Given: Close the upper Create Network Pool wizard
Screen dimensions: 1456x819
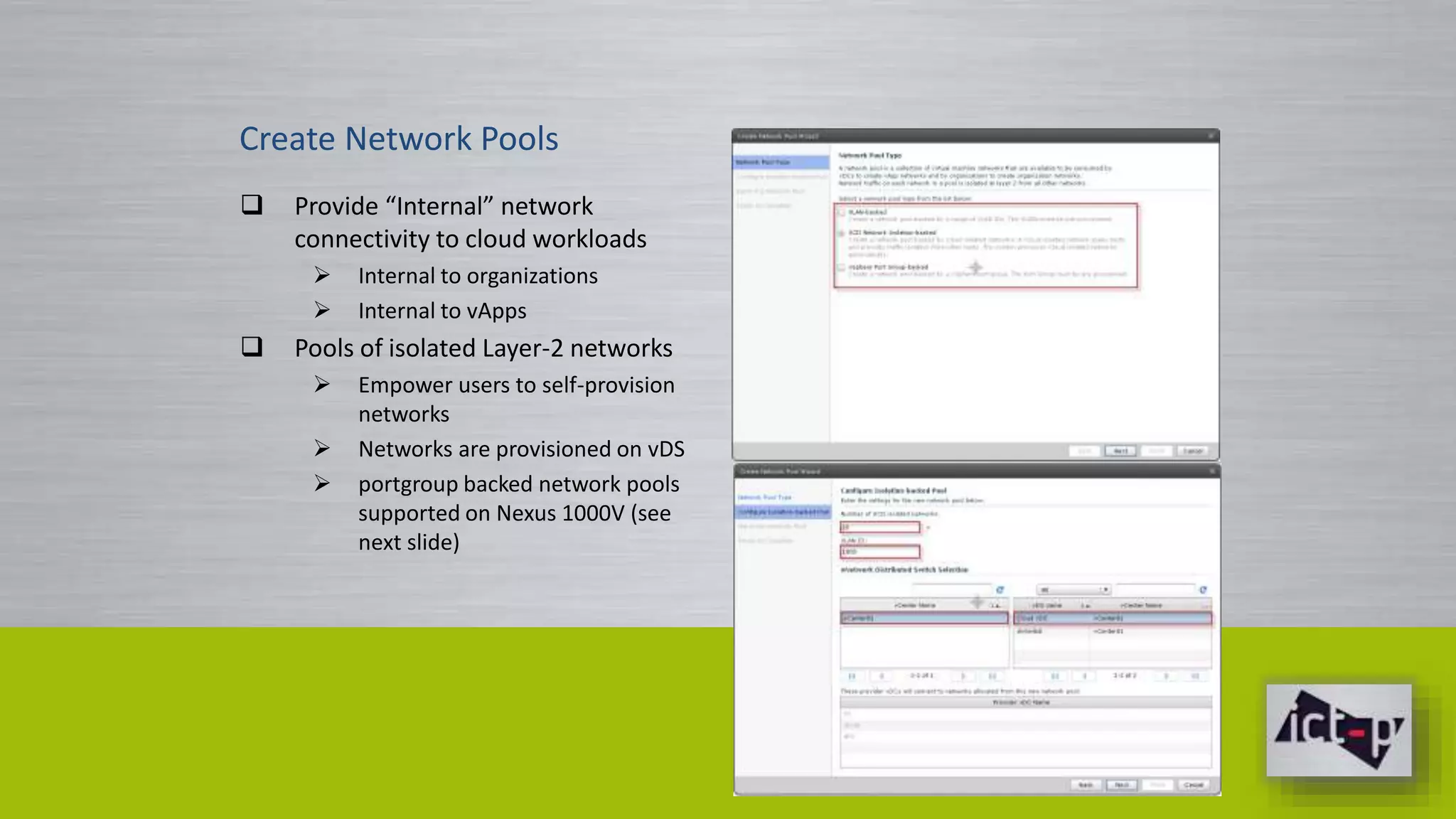Looking at the screenshot, I should (x=1211, y=136).
